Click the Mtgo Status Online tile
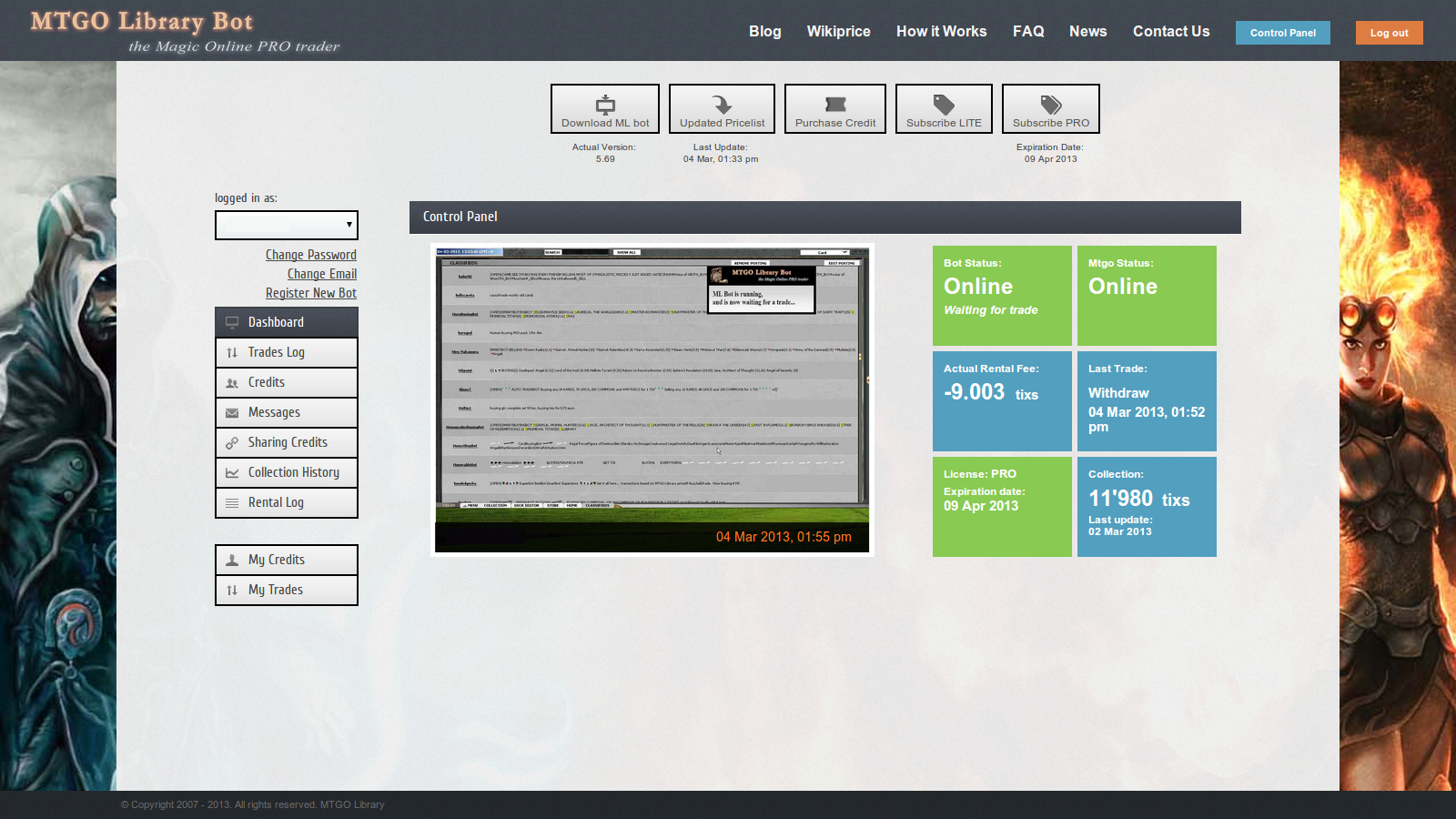1456x819 pixels. coord(1147,296)
